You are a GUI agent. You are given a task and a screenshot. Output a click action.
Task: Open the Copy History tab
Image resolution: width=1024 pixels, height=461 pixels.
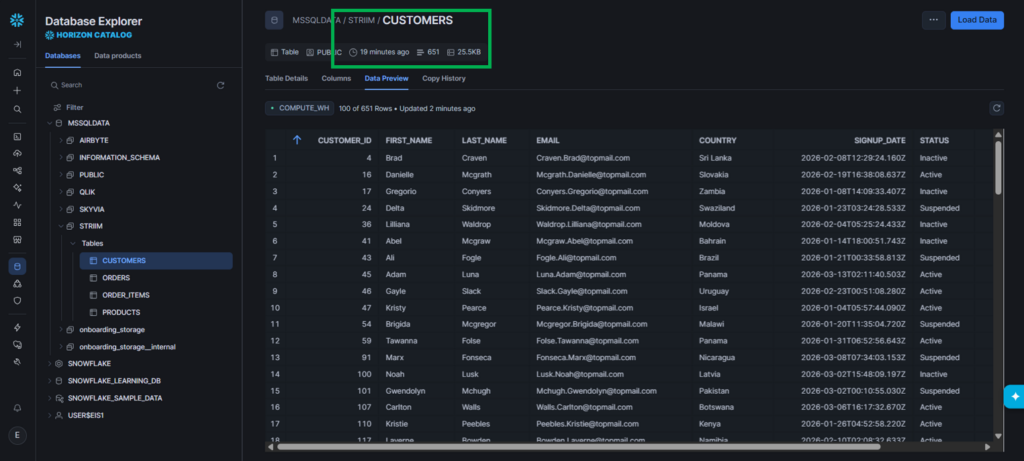(444, 78)
